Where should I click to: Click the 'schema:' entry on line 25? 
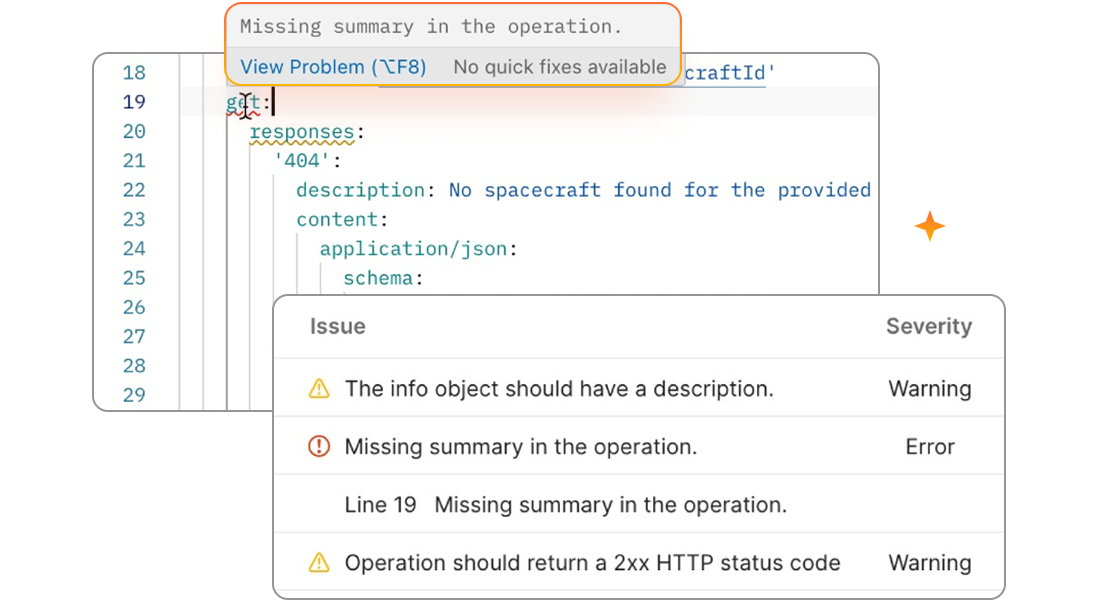[379, 278]
